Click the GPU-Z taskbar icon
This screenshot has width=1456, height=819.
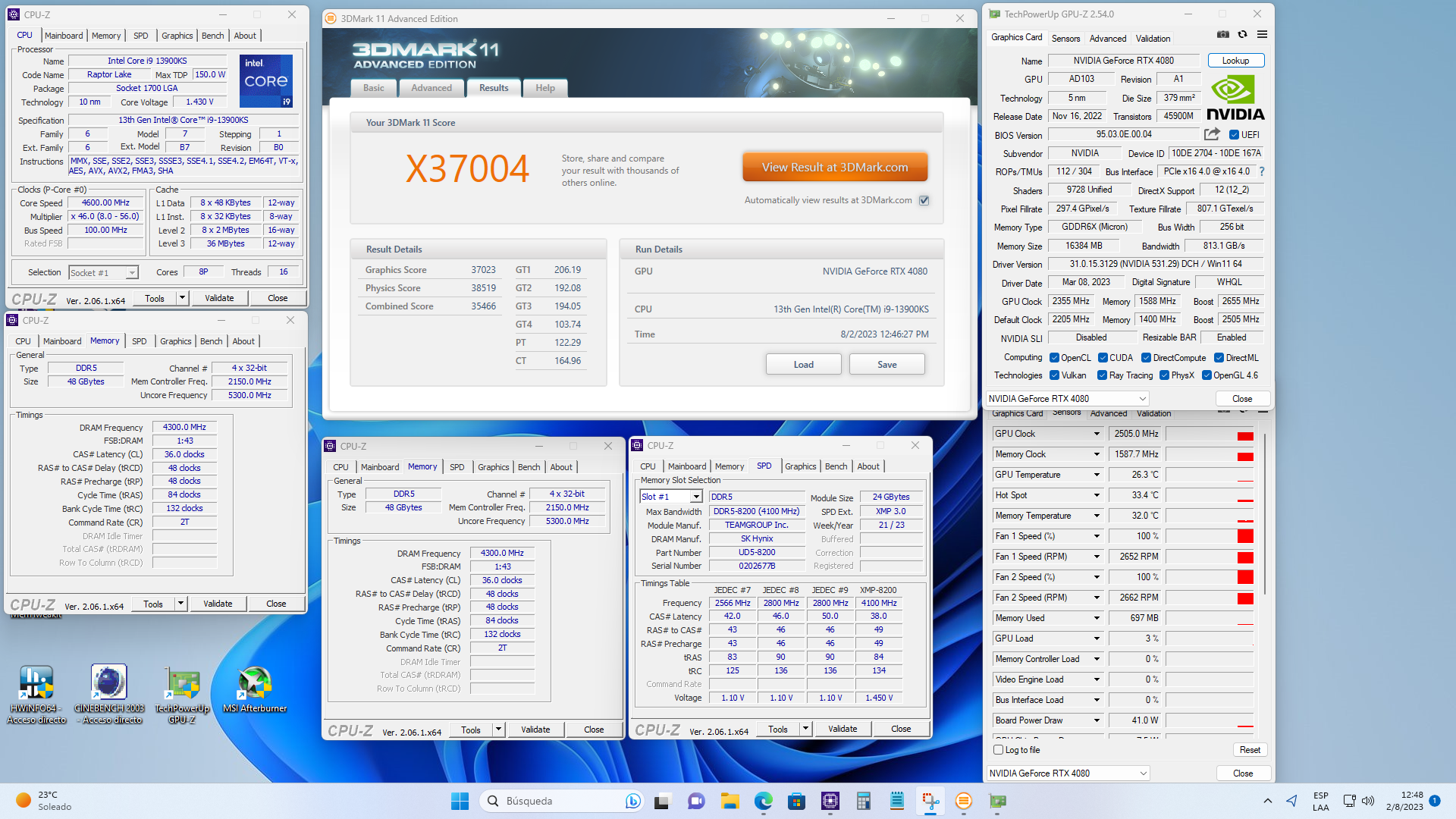pyautogui.click(x=997, y=801)
